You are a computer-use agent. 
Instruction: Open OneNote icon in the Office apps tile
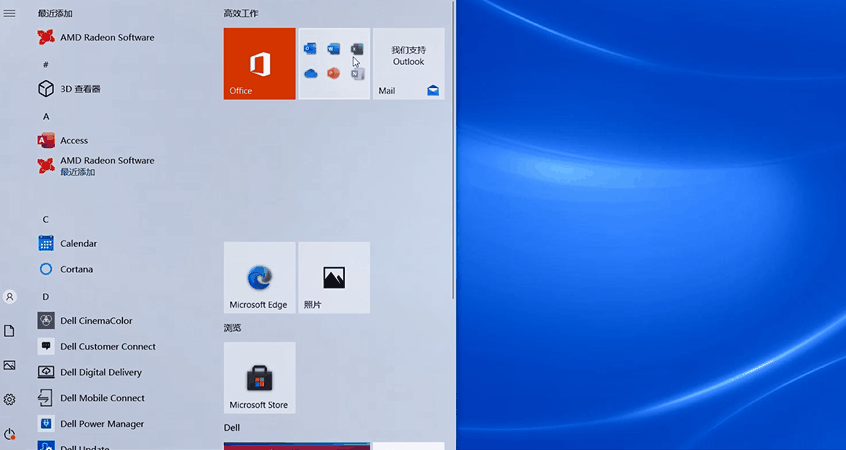(x=357, y=73)
